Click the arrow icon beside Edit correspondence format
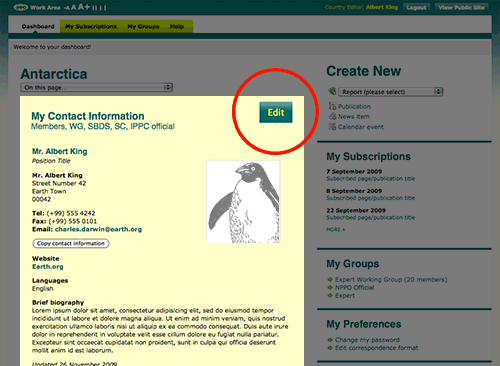The image size is (500, 366). (x=330, y=348)
